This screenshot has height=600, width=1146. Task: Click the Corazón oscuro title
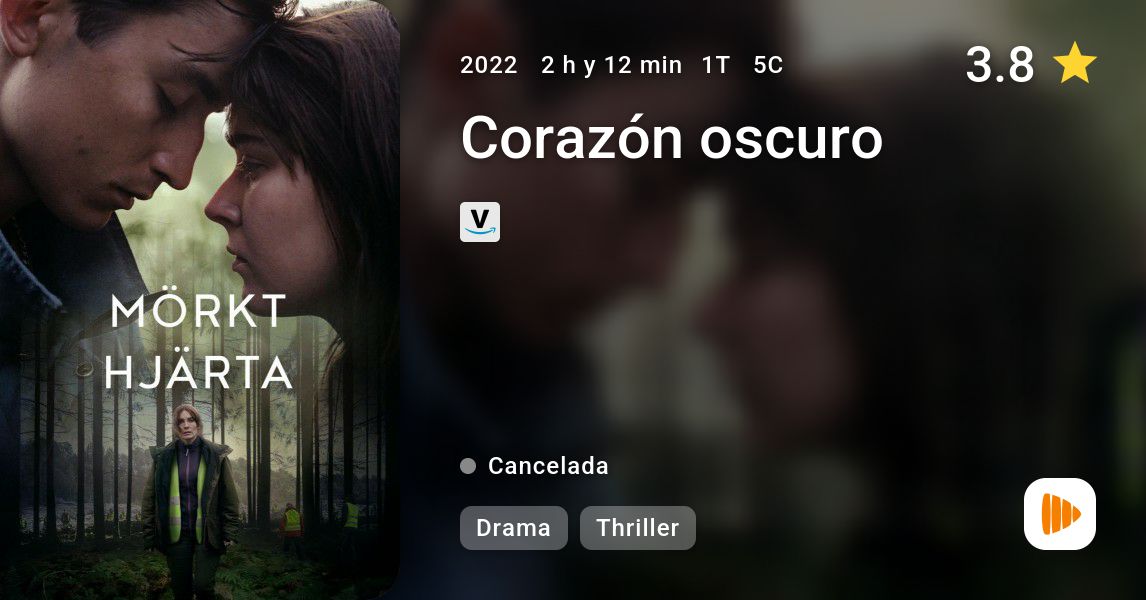tap(672, 137)
